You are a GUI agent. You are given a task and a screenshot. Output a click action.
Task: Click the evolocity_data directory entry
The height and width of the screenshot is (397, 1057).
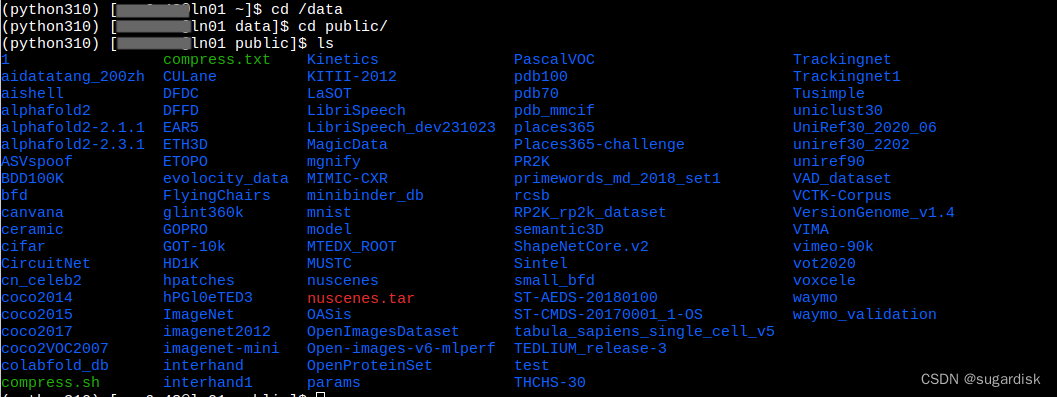tap(226, 179)
